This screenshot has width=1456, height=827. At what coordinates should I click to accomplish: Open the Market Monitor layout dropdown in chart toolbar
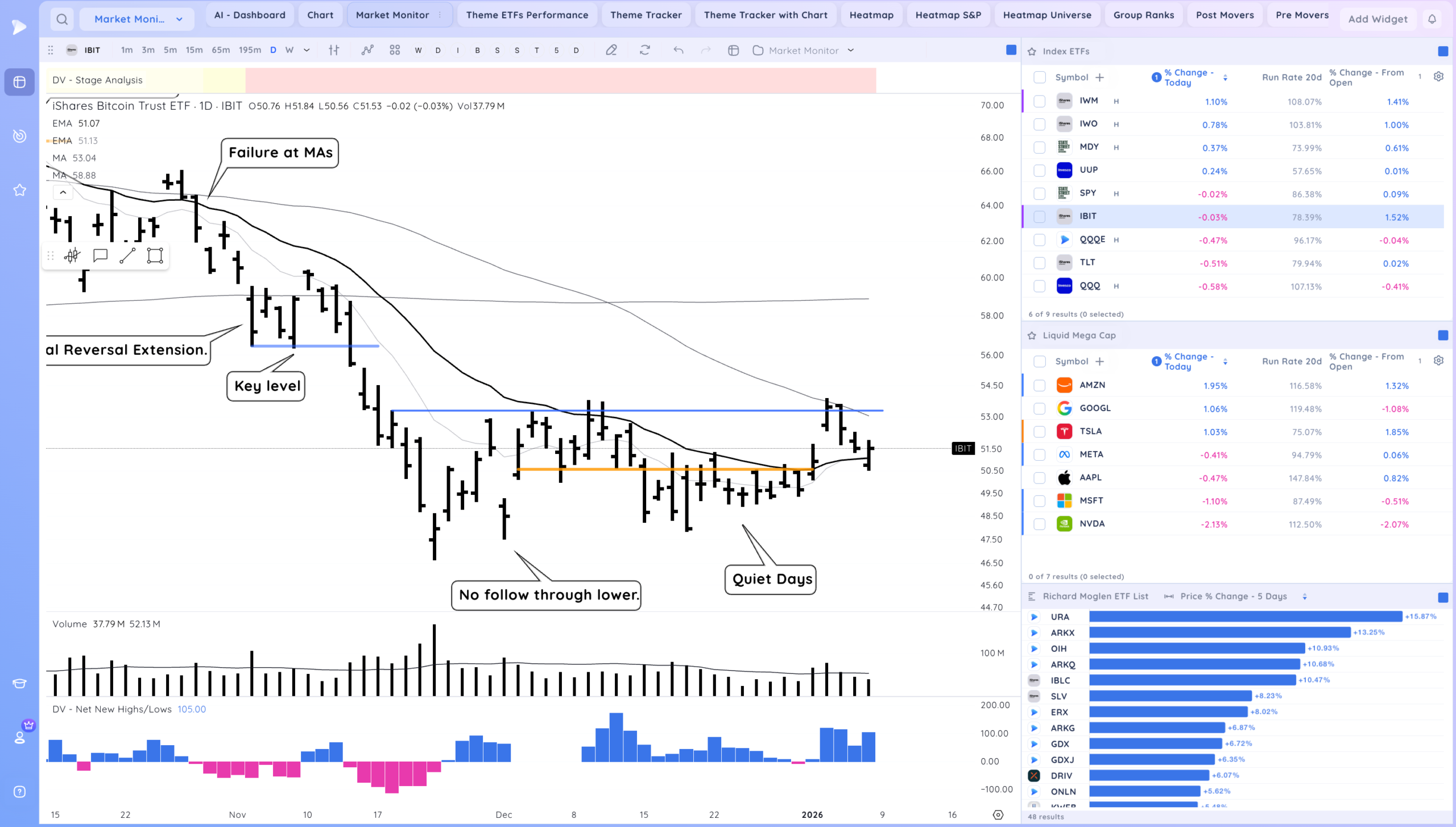coord(803,51)
